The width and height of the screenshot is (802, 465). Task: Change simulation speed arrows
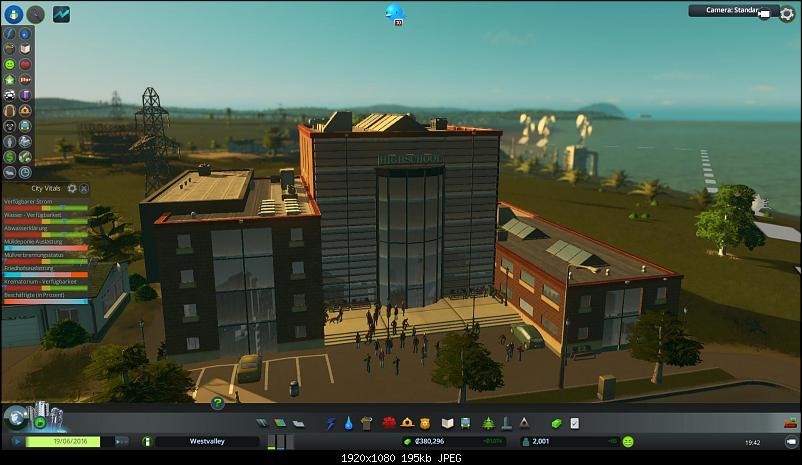tap(121, 441)
